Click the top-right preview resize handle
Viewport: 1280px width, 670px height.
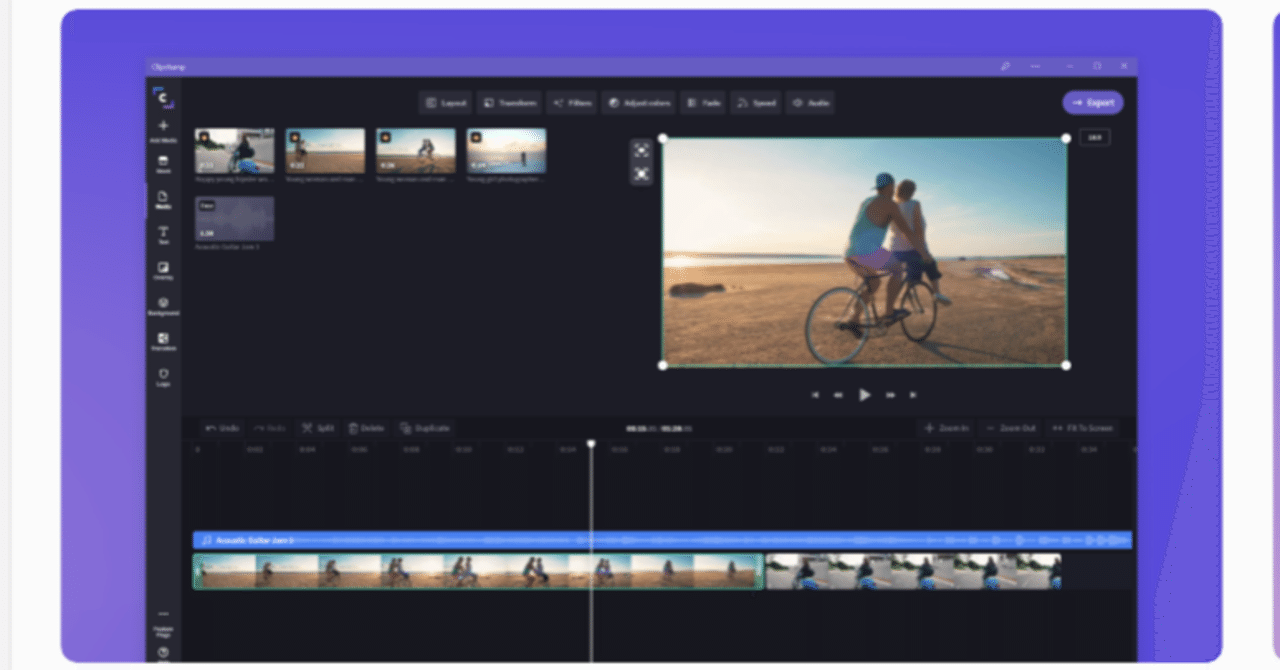[1066, 138]
